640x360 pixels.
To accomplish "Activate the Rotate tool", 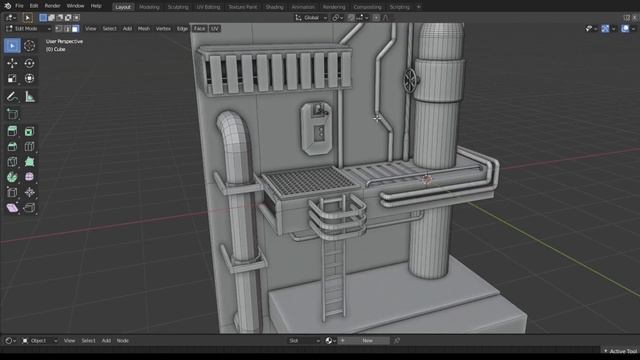I will coord(29,63).
